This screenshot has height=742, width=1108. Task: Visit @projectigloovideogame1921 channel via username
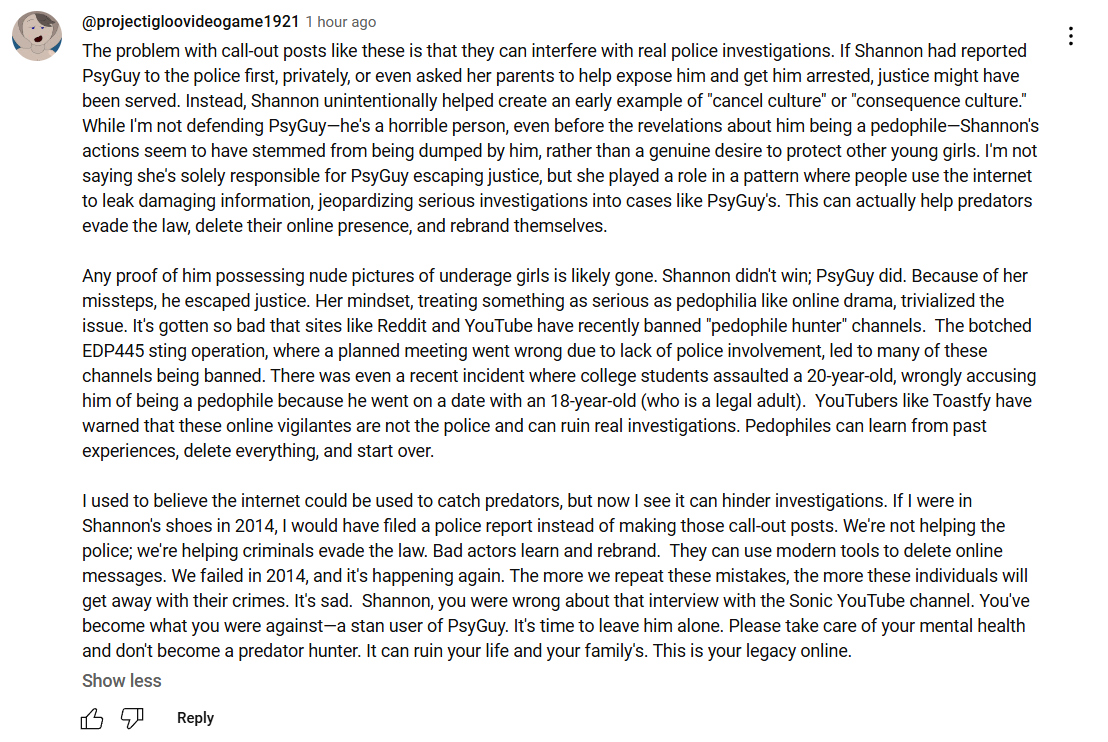click(x=191, y=22)
